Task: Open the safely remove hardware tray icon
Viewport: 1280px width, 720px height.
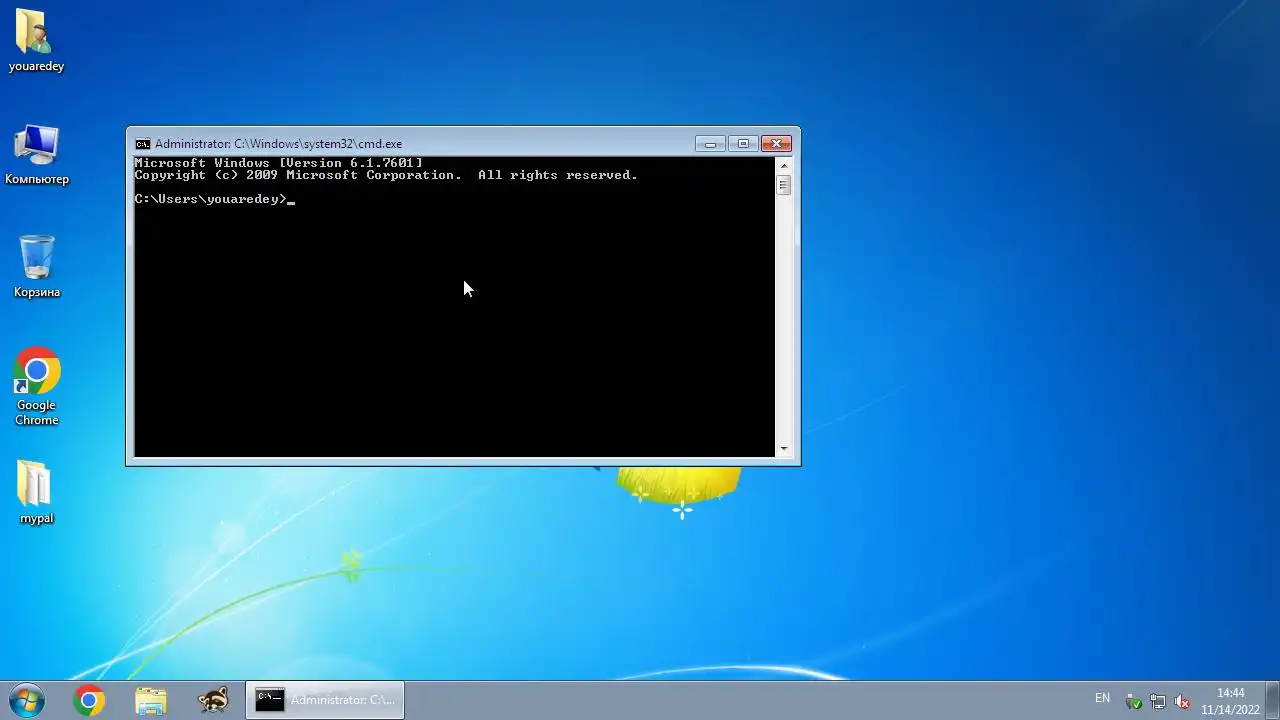Action: tap(1134, 701)
